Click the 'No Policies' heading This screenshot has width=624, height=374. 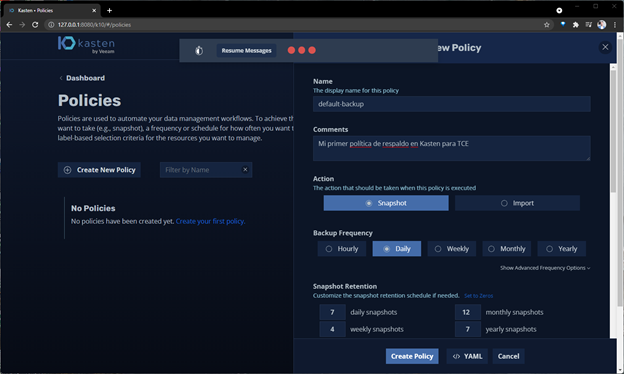coord(93,208)
